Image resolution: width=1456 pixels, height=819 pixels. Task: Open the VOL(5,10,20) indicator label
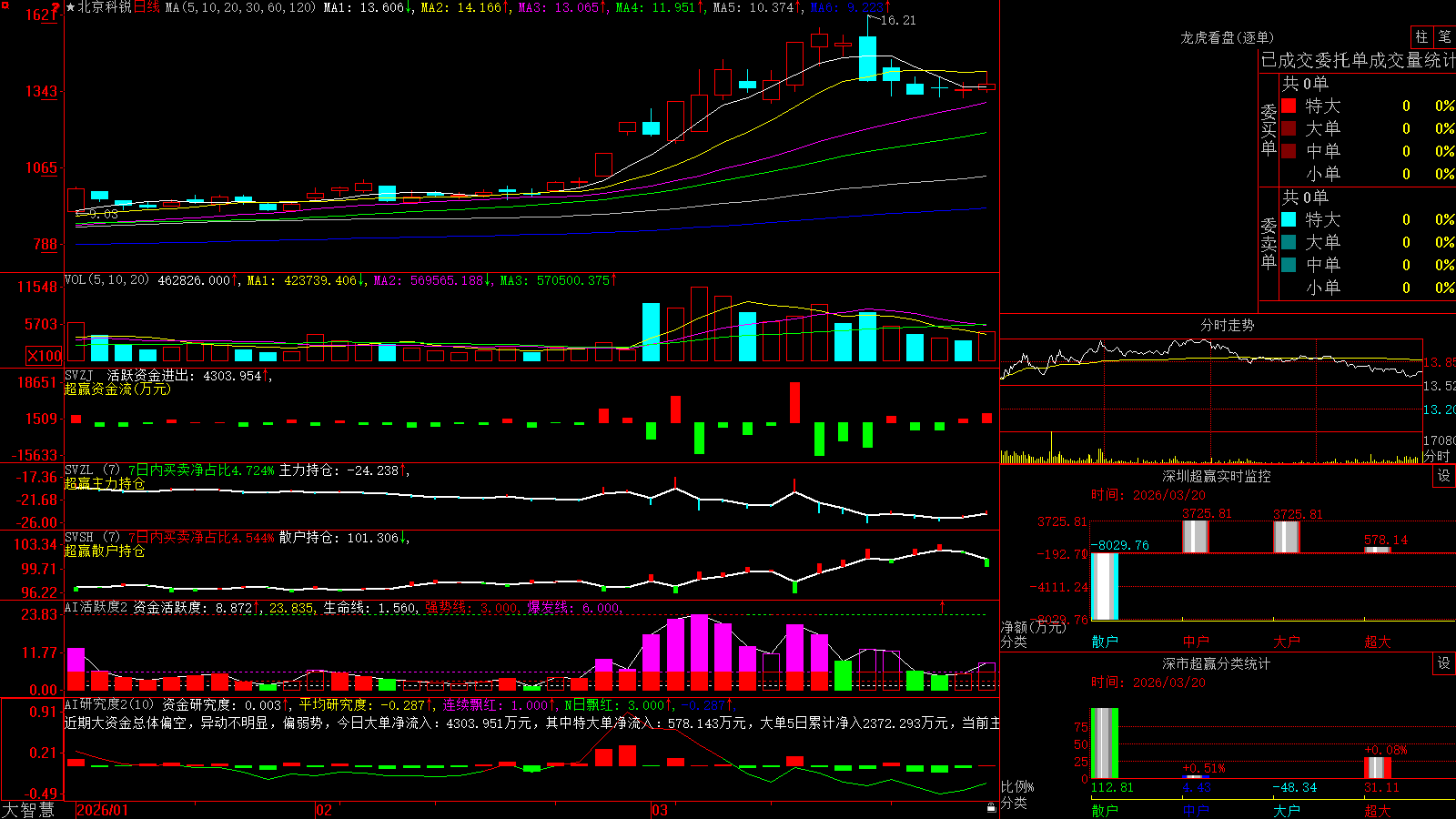tap(107, 280)
